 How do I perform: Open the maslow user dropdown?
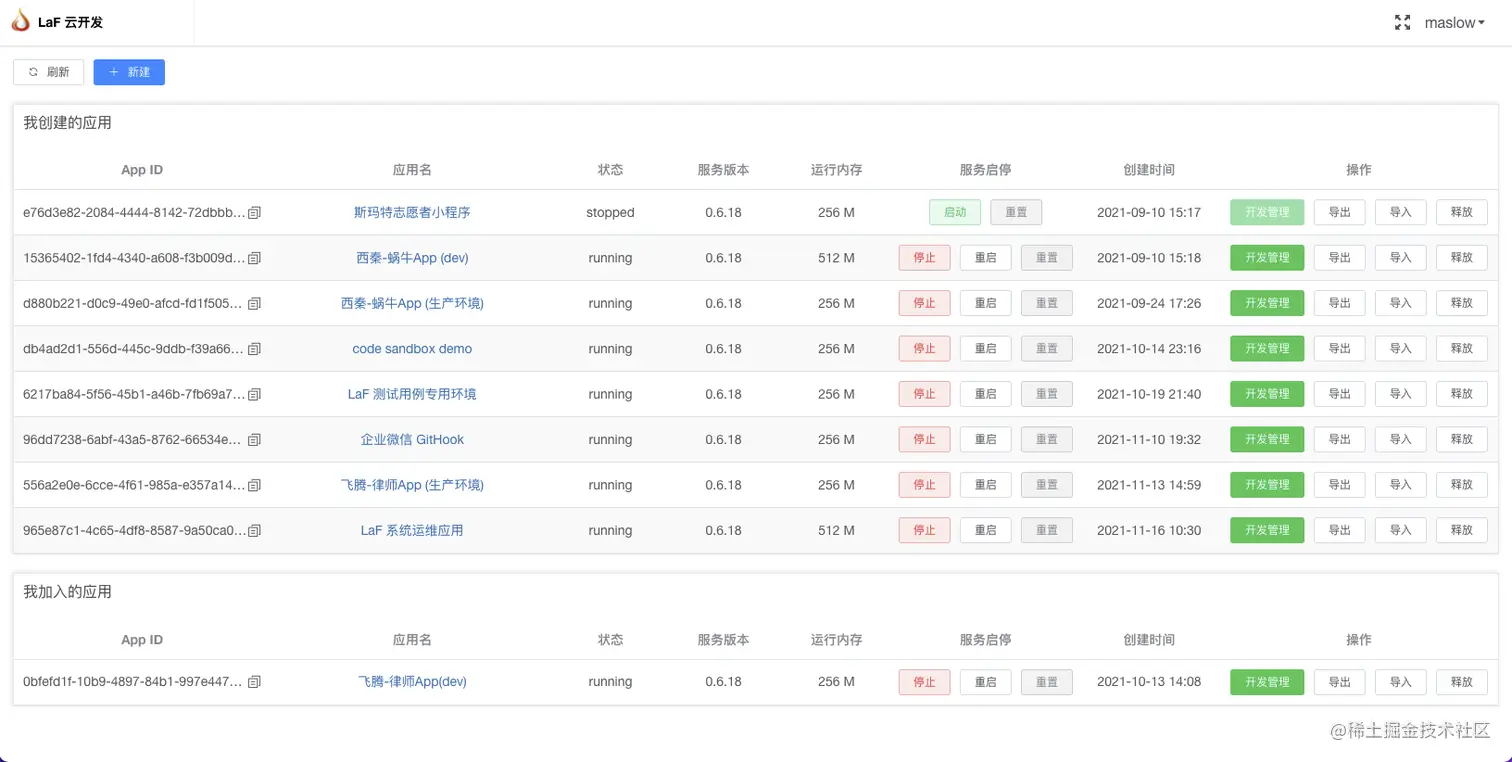(1454, 22)
